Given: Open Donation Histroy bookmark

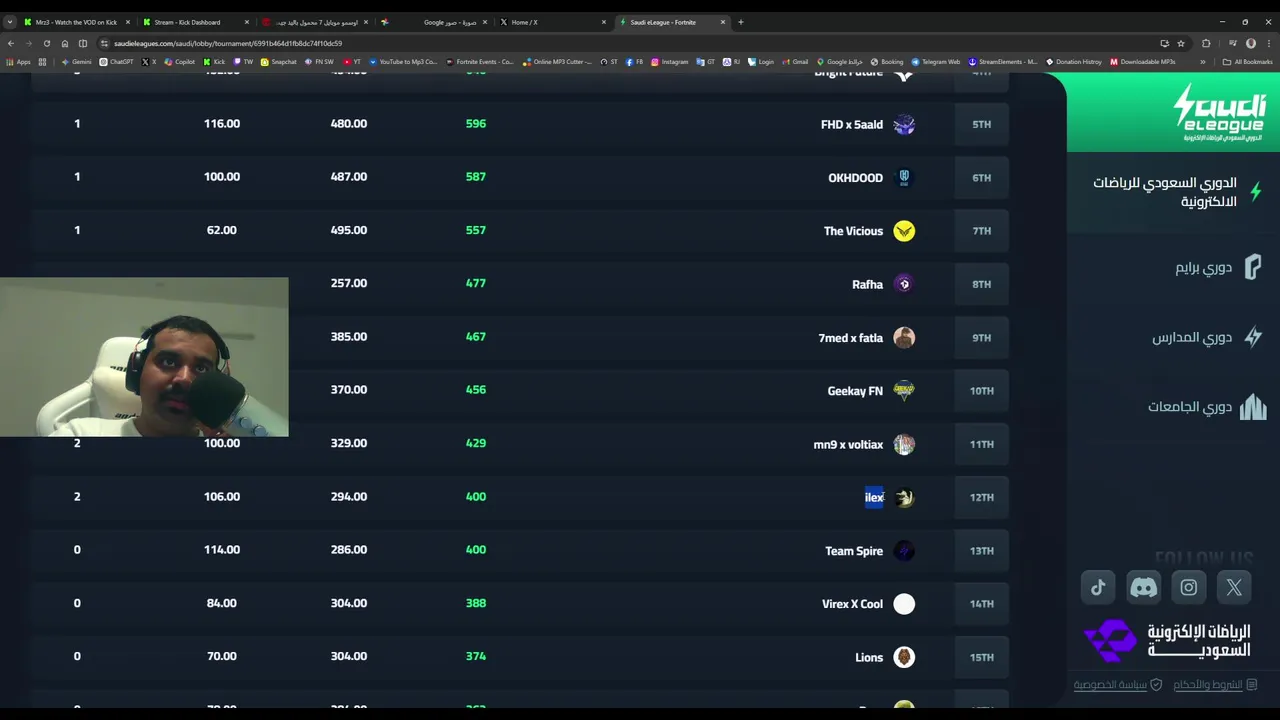Looking at the screenshot, I should (1074, 62).
